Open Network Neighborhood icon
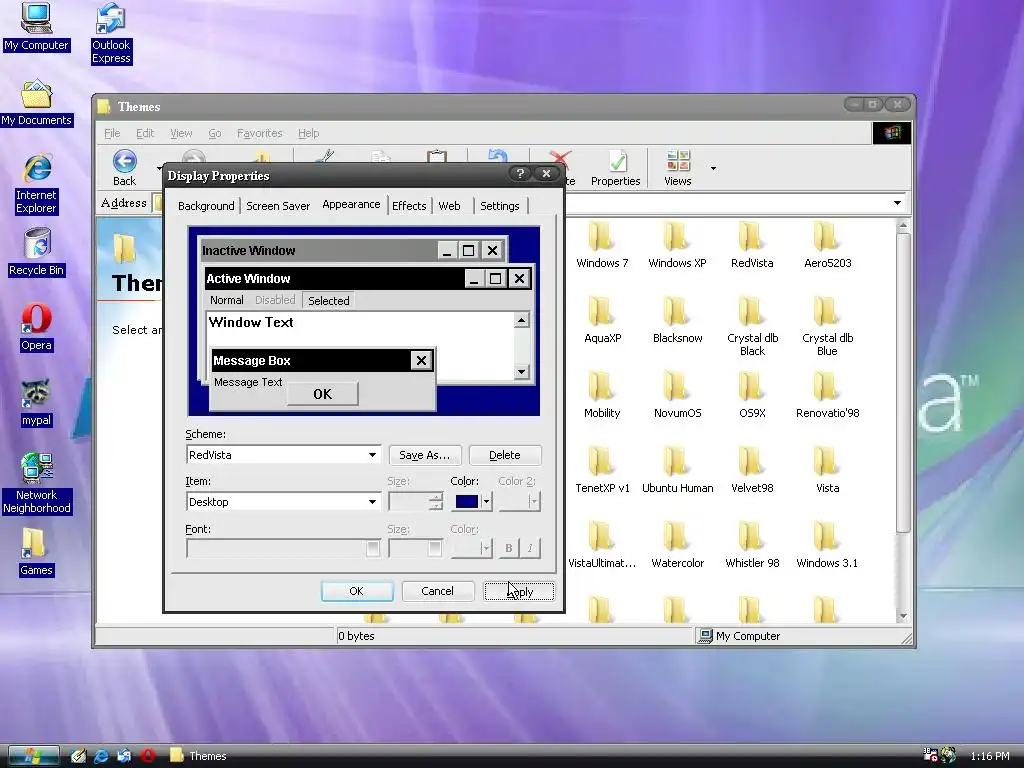 point(37,483)
